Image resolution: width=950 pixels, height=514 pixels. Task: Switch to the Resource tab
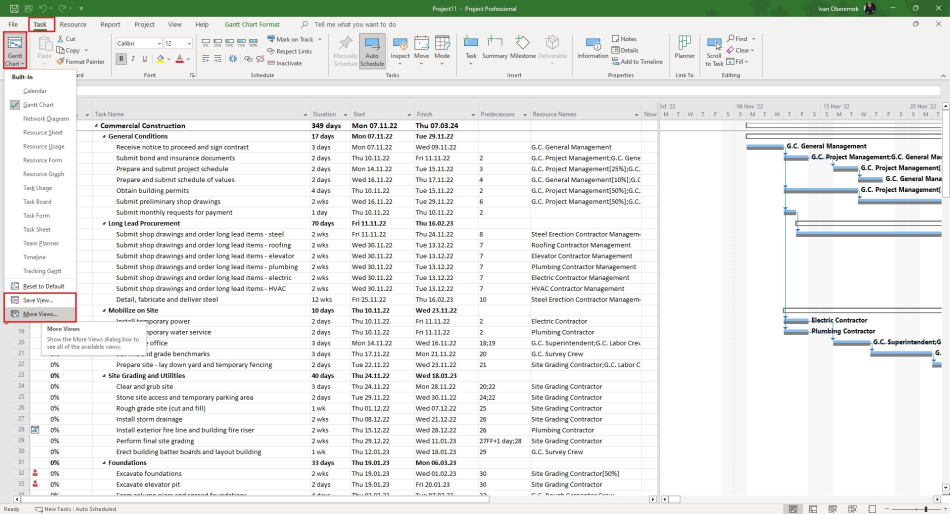click(x=73, y=24)
